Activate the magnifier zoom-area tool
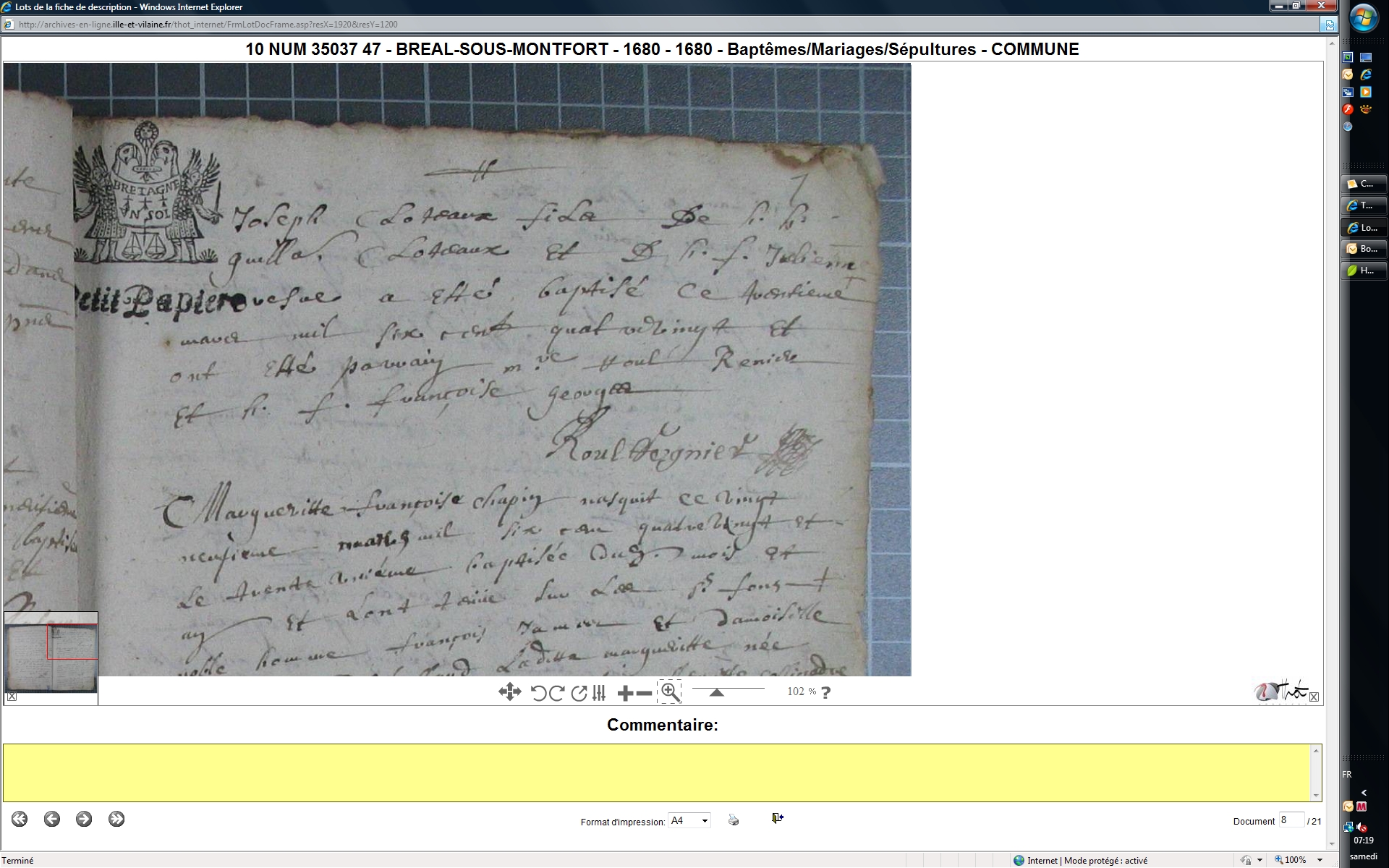1389x868 pixels. click(x=670, y=692)
